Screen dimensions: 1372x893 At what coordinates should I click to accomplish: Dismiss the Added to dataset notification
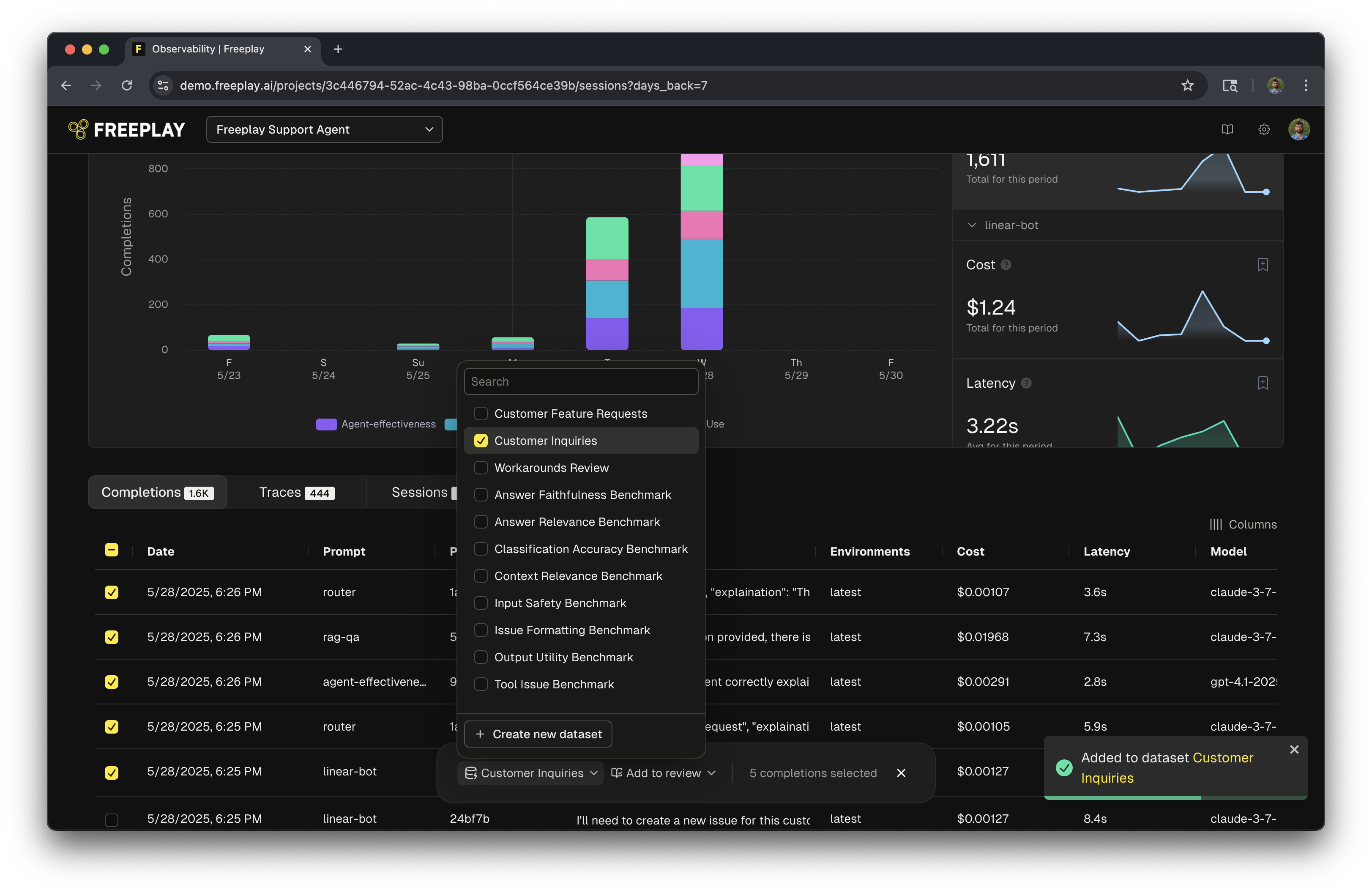click(x=1294, y=749)
